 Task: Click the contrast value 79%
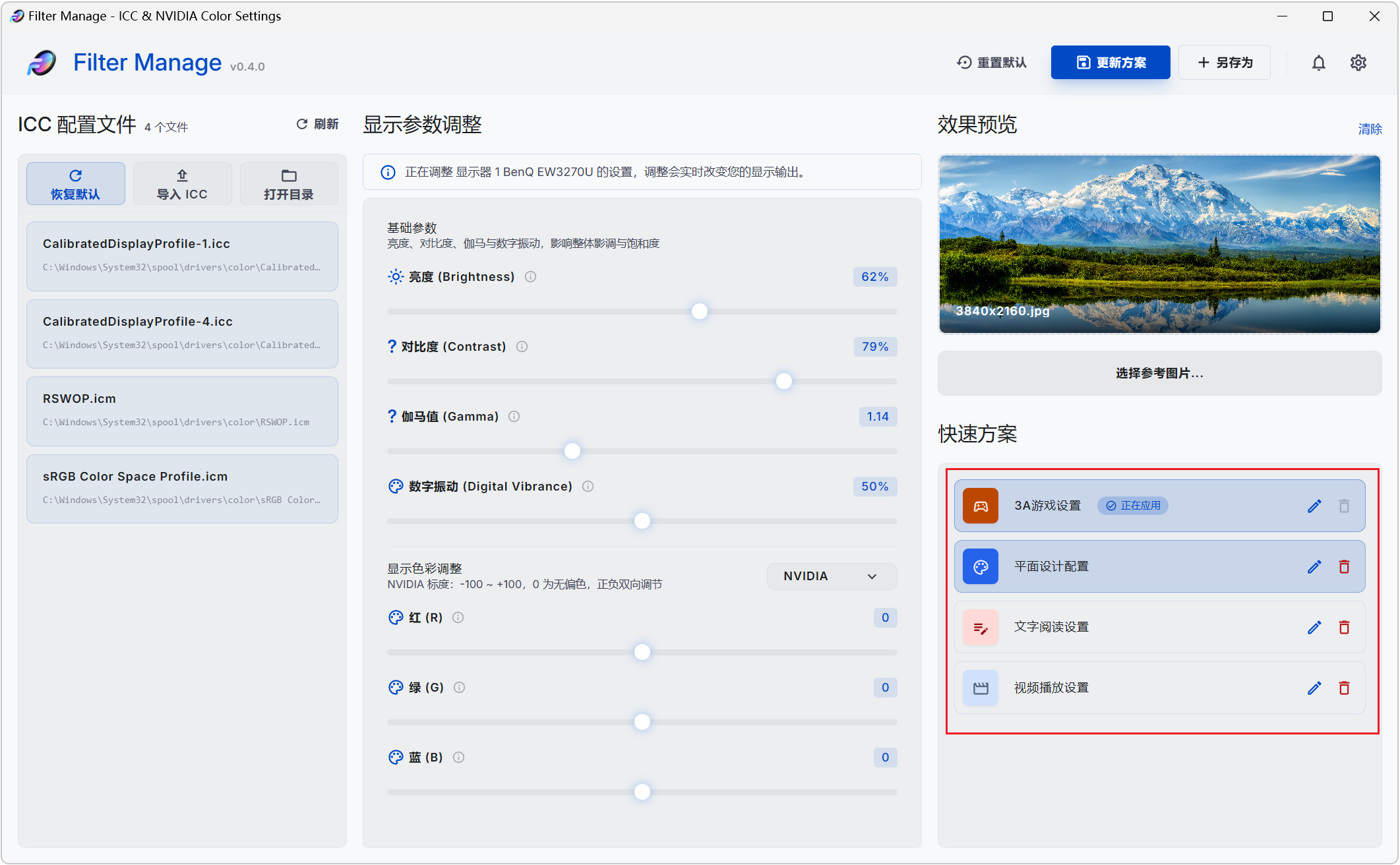coord(875,347)
